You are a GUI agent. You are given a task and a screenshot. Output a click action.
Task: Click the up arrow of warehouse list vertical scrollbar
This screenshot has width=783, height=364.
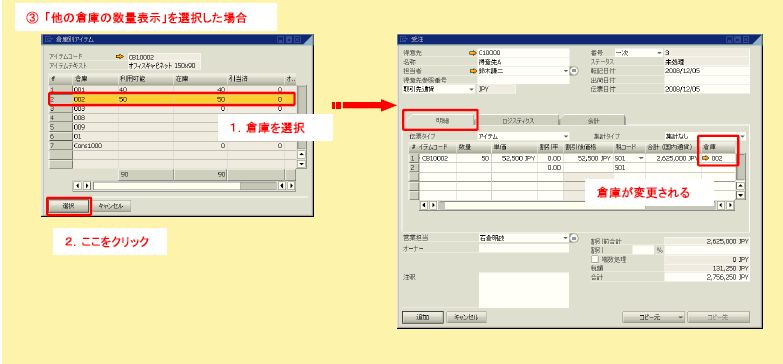click(x=301, y=155)
